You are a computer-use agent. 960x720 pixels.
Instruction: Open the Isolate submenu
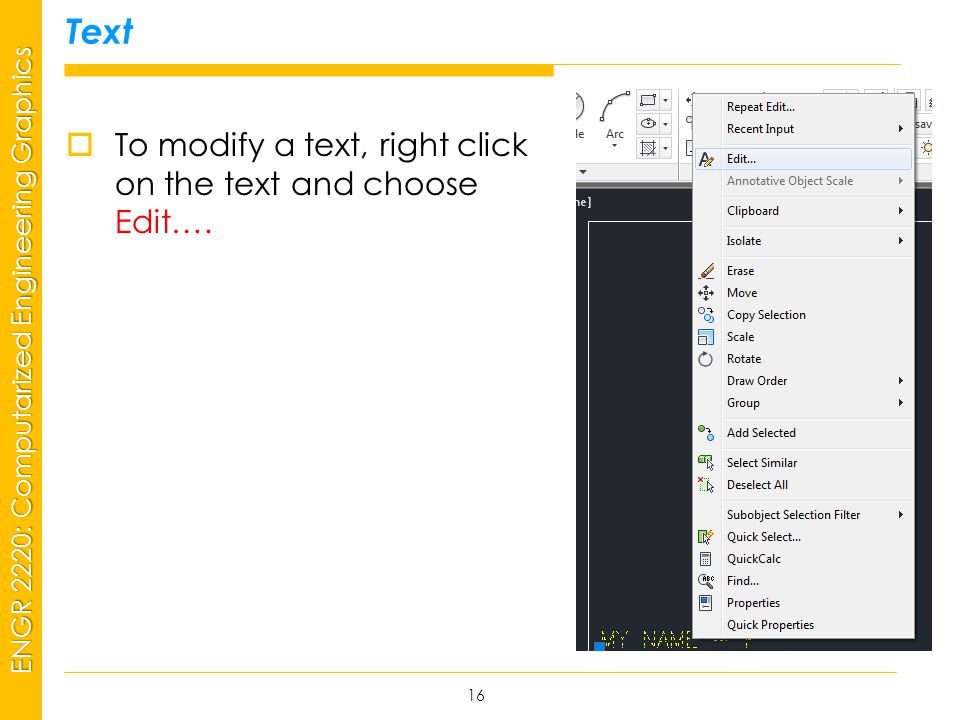click(x=803, y=241)
